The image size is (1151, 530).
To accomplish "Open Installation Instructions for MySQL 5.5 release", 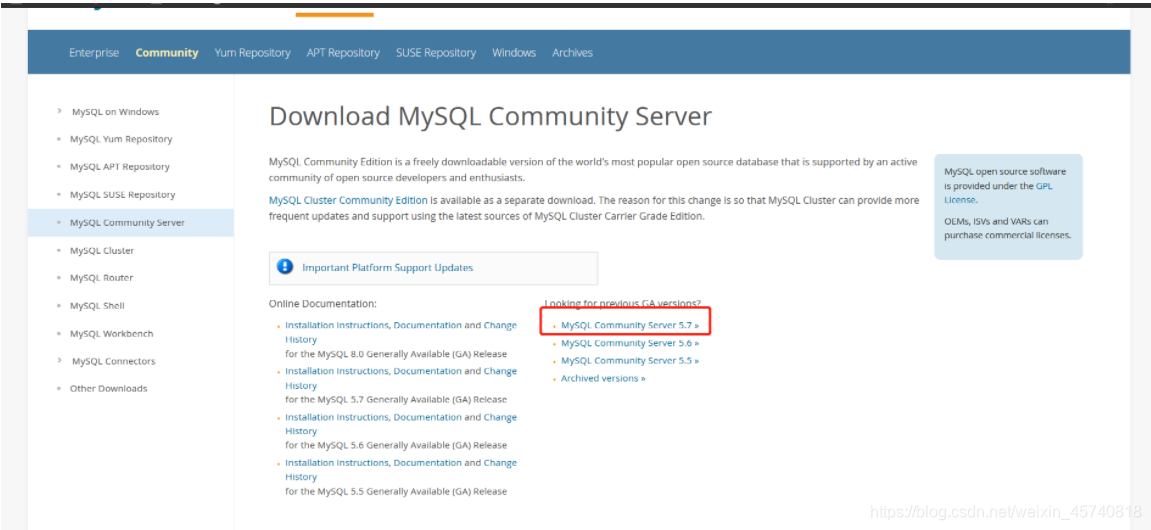I will click(338, 462).
